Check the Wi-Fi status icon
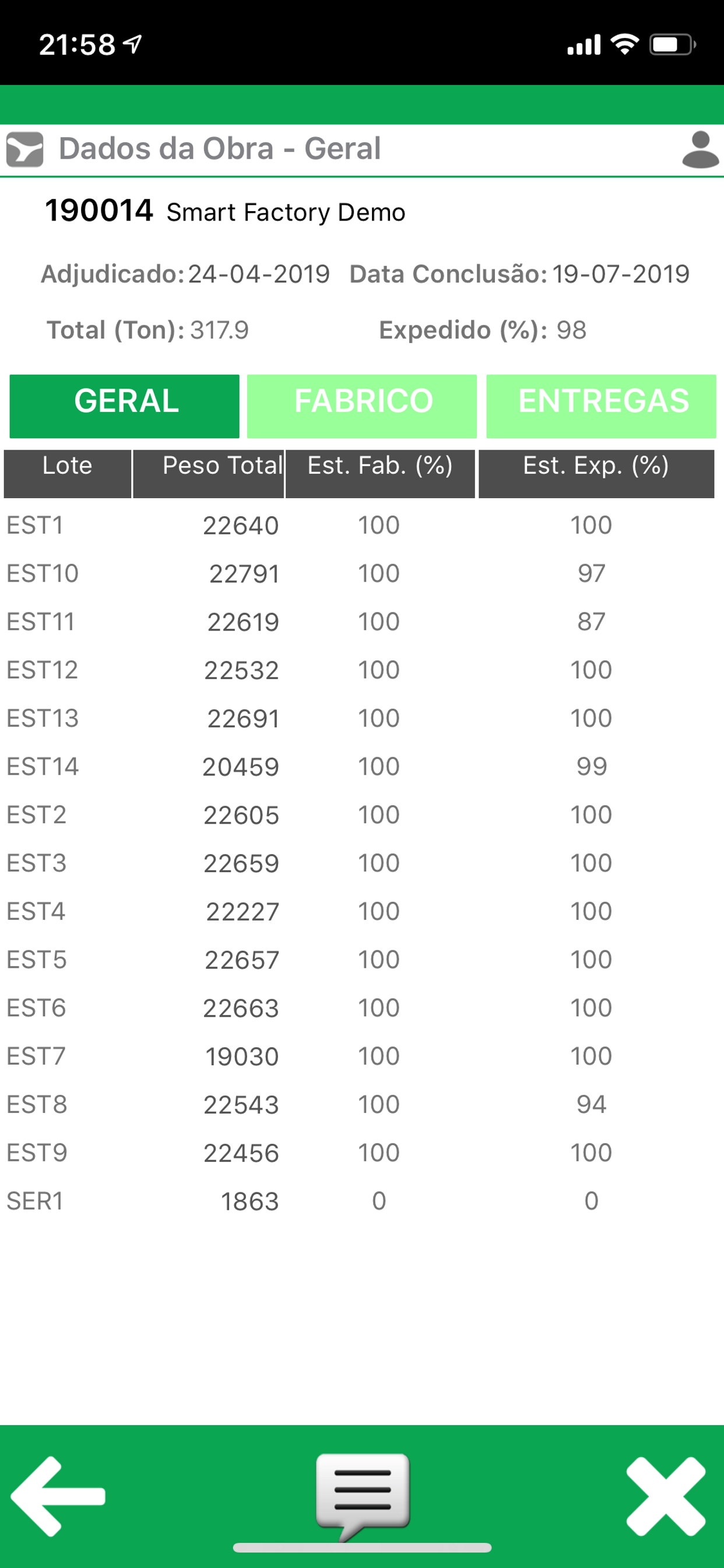 click(x=625, y=44)
